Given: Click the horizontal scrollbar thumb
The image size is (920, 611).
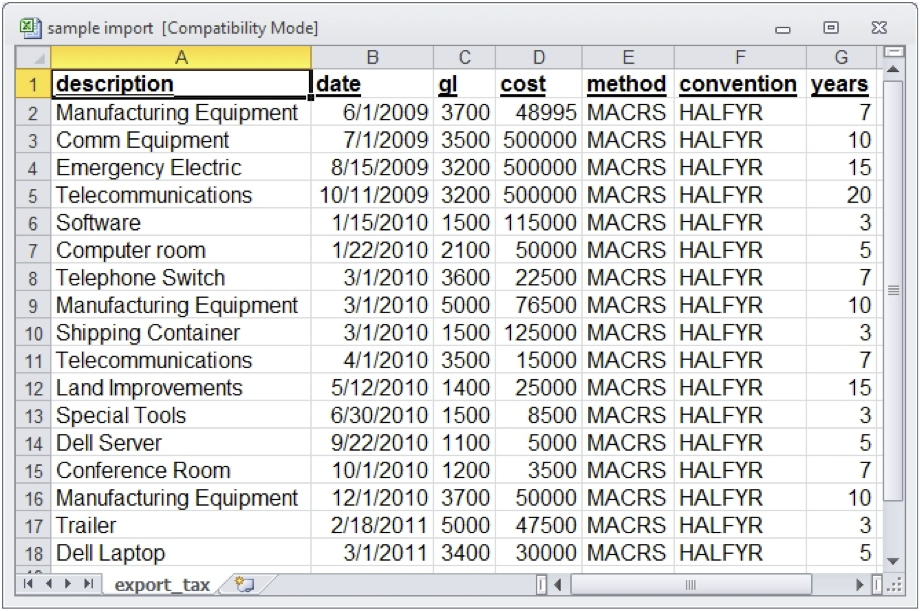Looking at the screenshot, I should (690, 585).
